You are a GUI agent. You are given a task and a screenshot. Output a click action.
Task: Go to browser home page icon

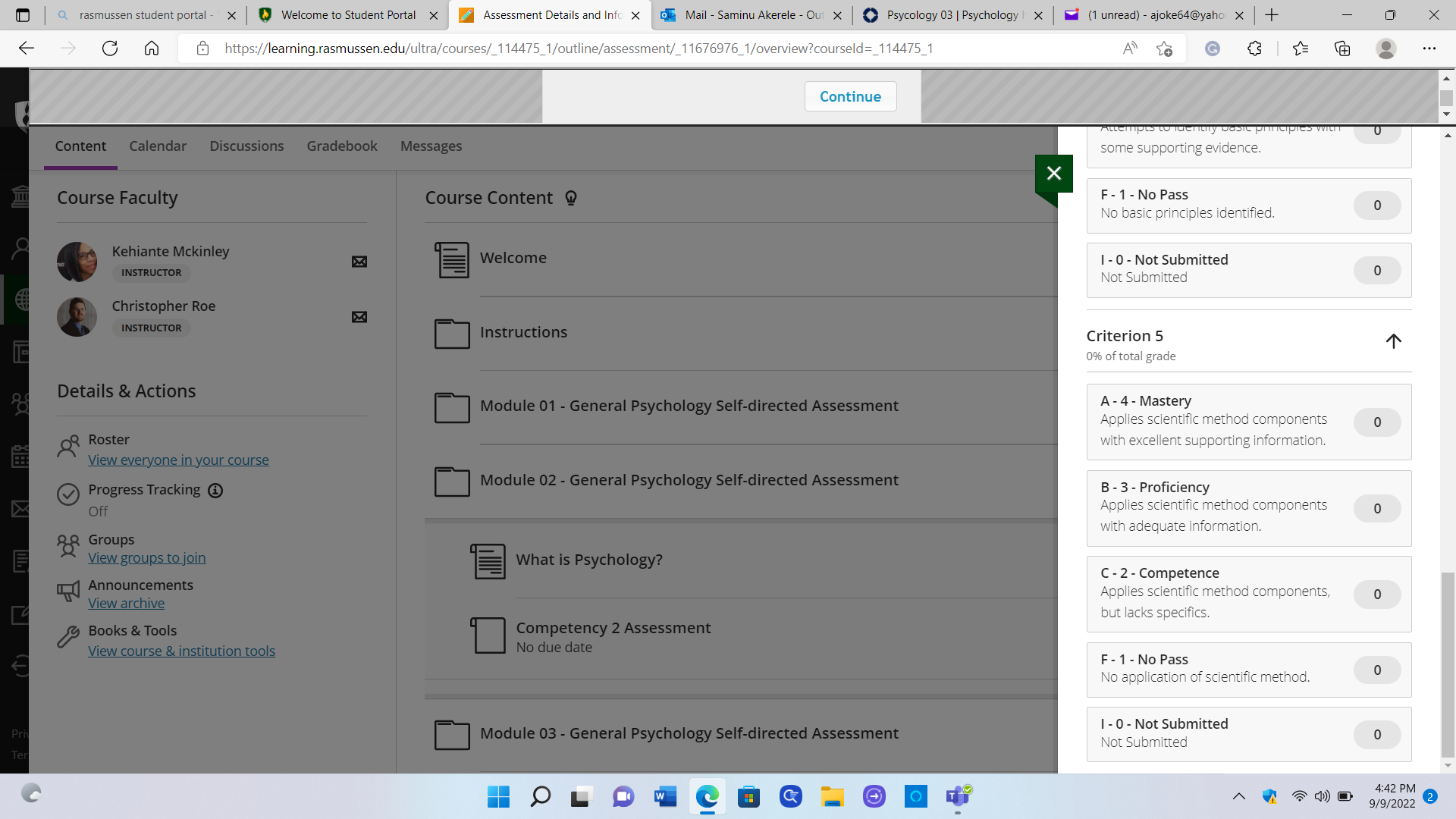point(152,49)
